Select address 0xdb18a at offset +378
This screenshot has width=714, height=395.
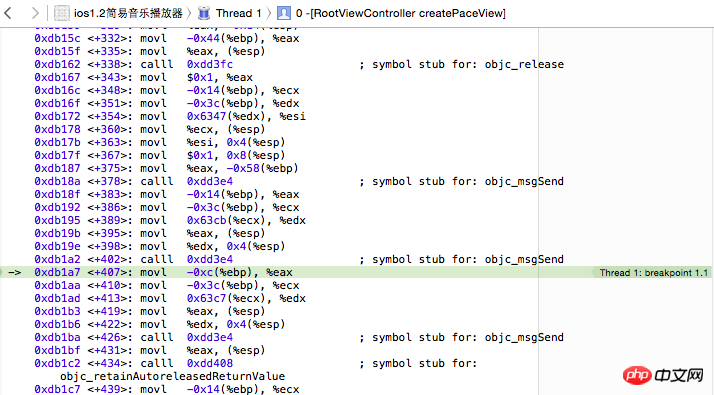(57, 181)
